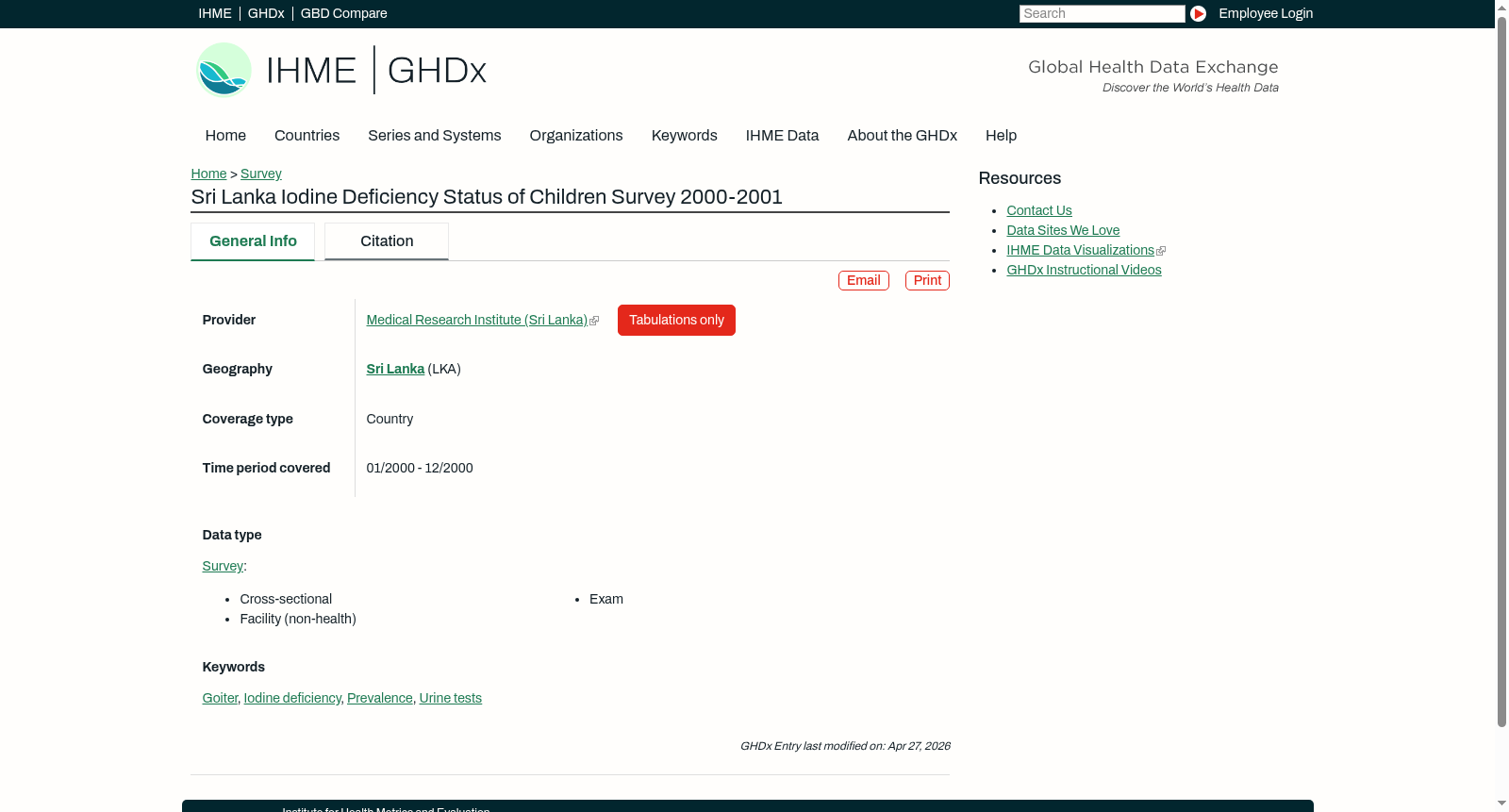Viewport: 1509px width, 812px height.
Task: Switch to the Citation tab
Action: [387, 241]
